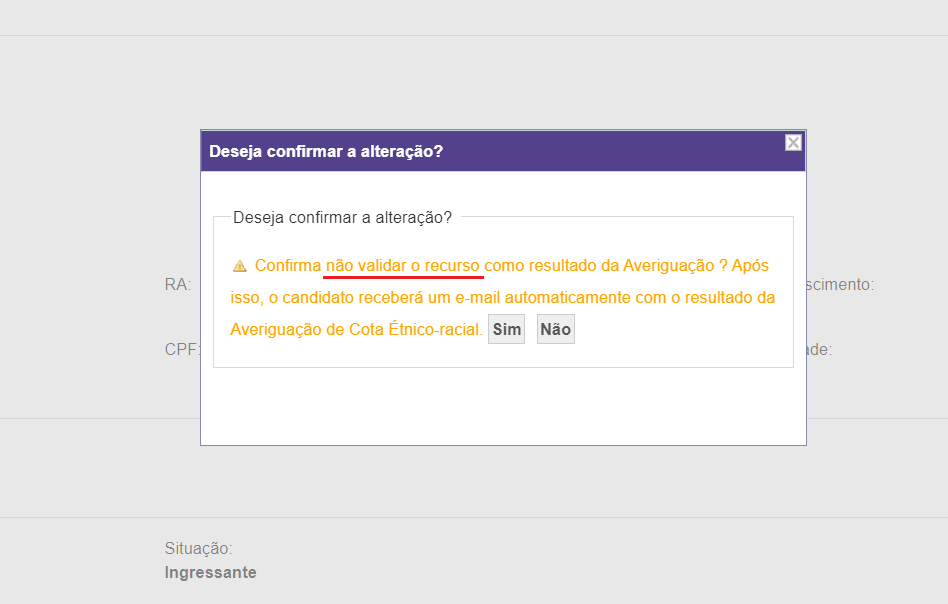Viewport: 948px width, 604px height.
Task: Click the 'CPF:' label in the background
Action: tap(182, 350)
